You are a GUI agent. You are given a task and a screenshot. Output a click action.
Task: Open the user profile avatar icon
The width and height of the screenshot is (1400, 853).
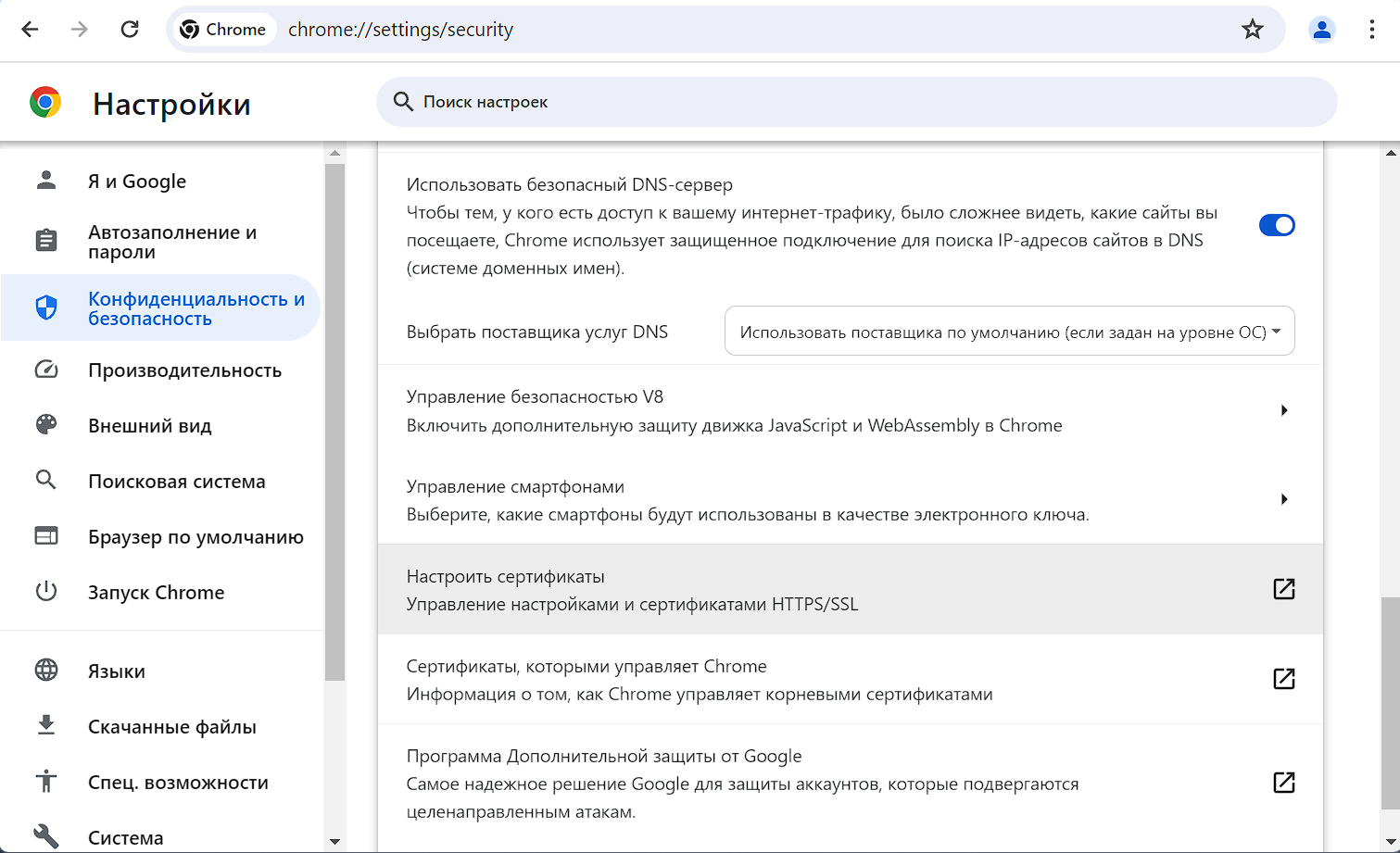(x=1321, y=30)
